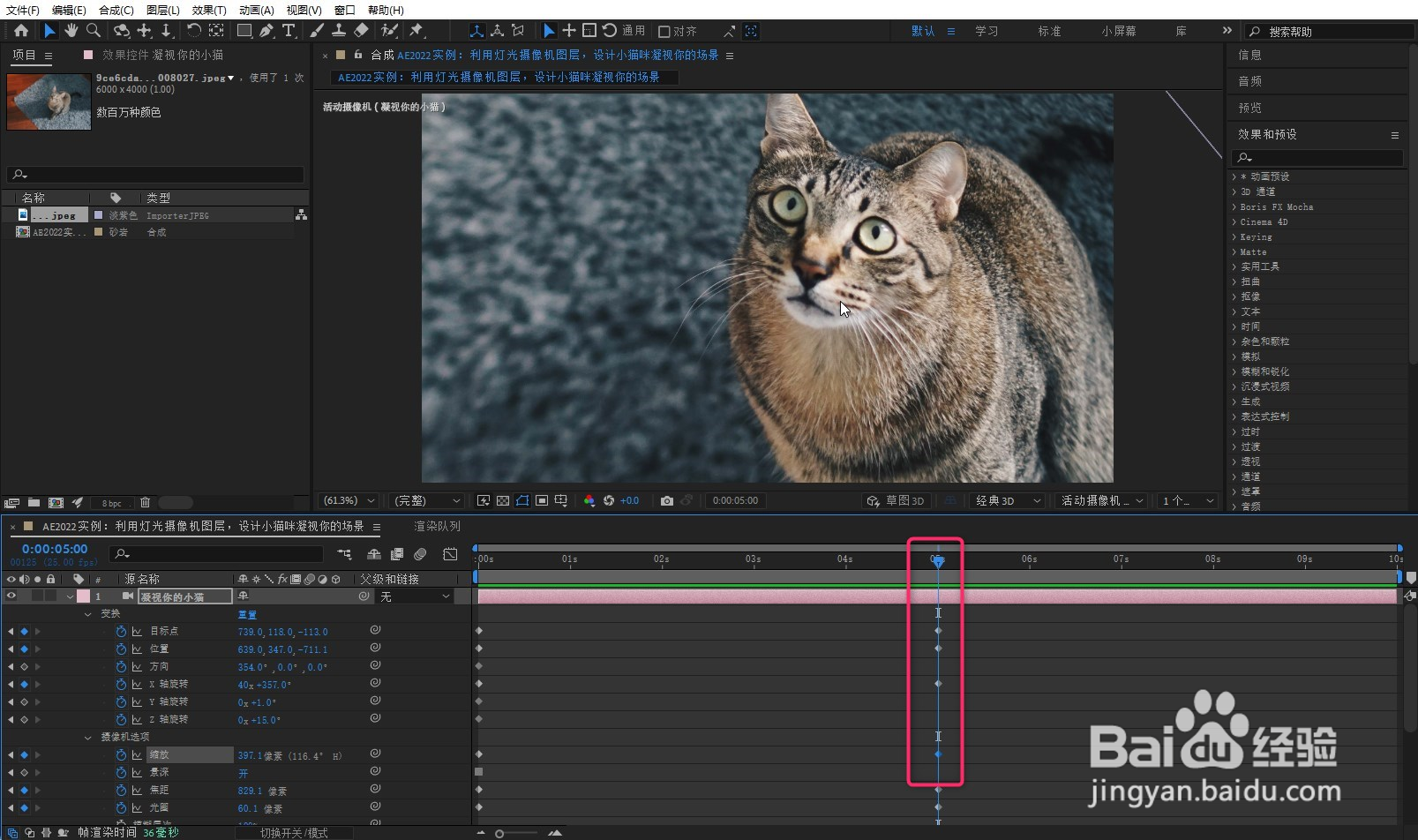Toggle the 对齐 snapping checkbox

click(664, 32)
